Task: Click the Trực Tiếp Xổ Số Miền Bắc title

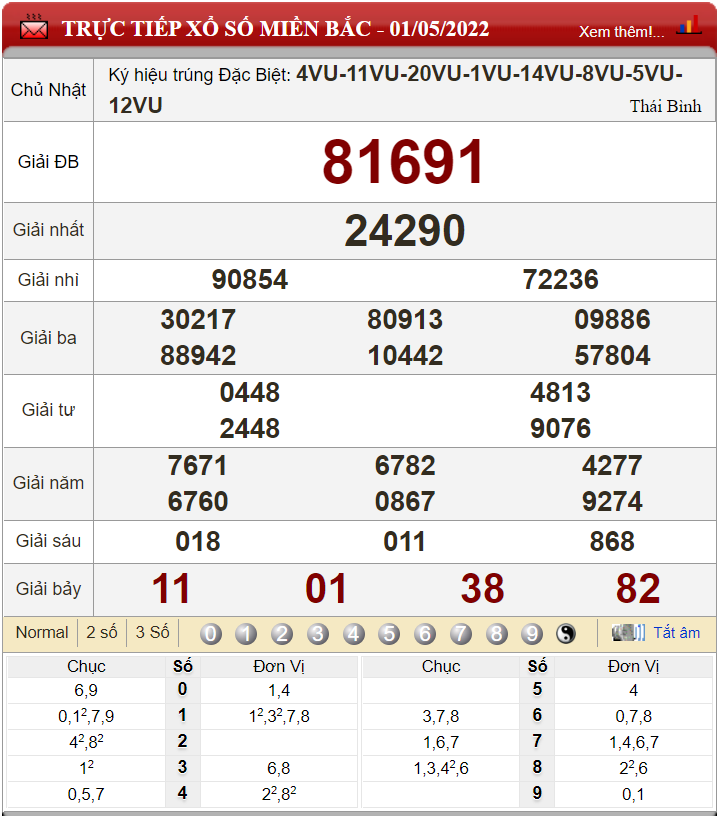Action: (276, 29)
